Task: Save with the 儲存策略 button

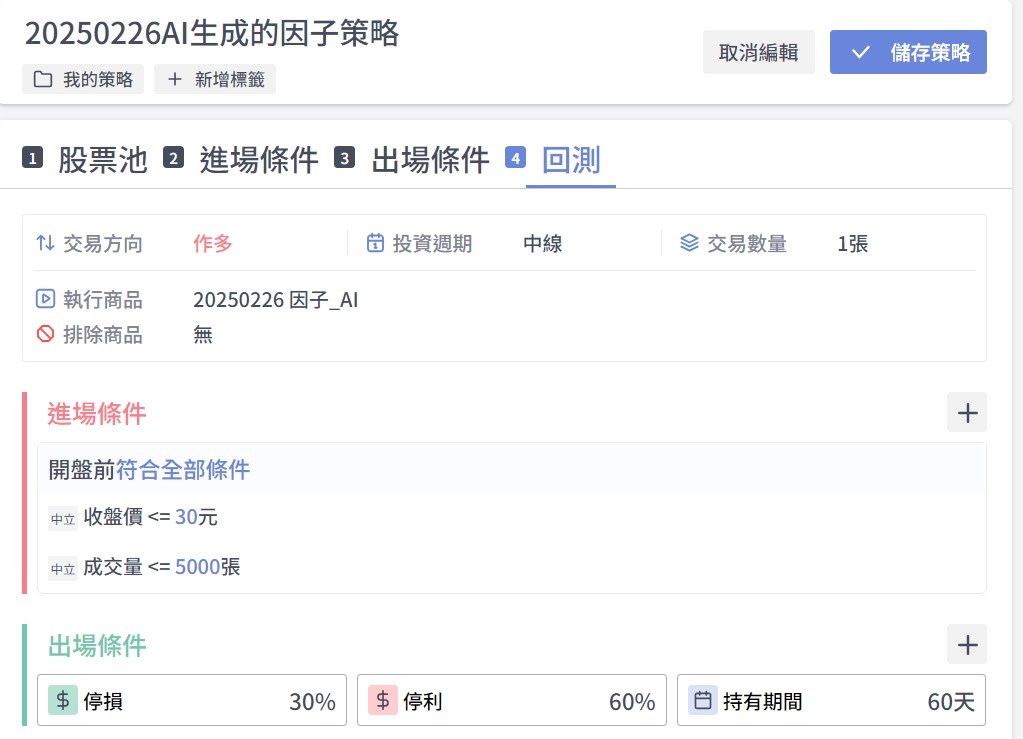Action: click(x=908, y=53)
